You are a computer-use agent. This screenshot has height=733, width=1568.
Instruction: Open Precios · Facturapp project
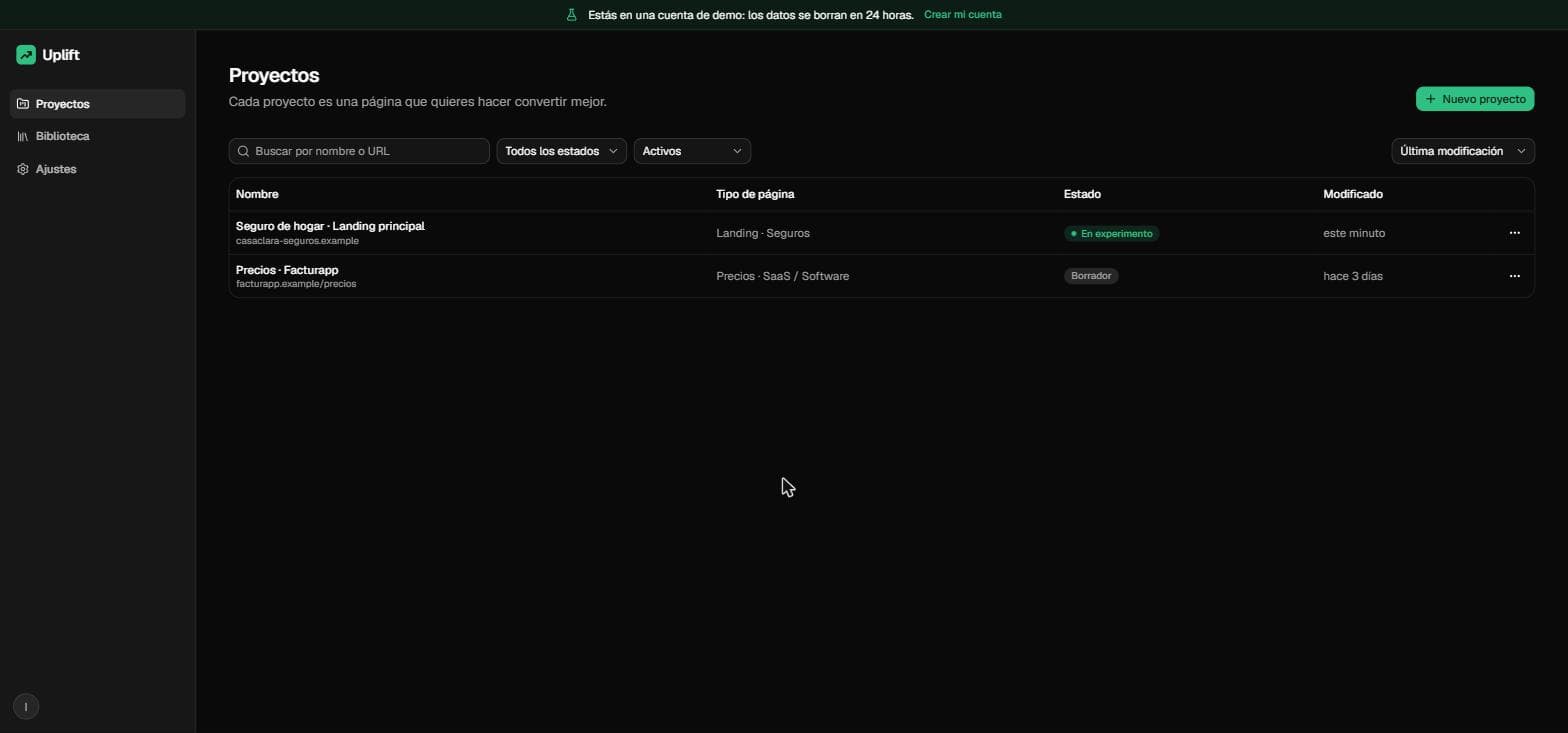coord(287,270)
